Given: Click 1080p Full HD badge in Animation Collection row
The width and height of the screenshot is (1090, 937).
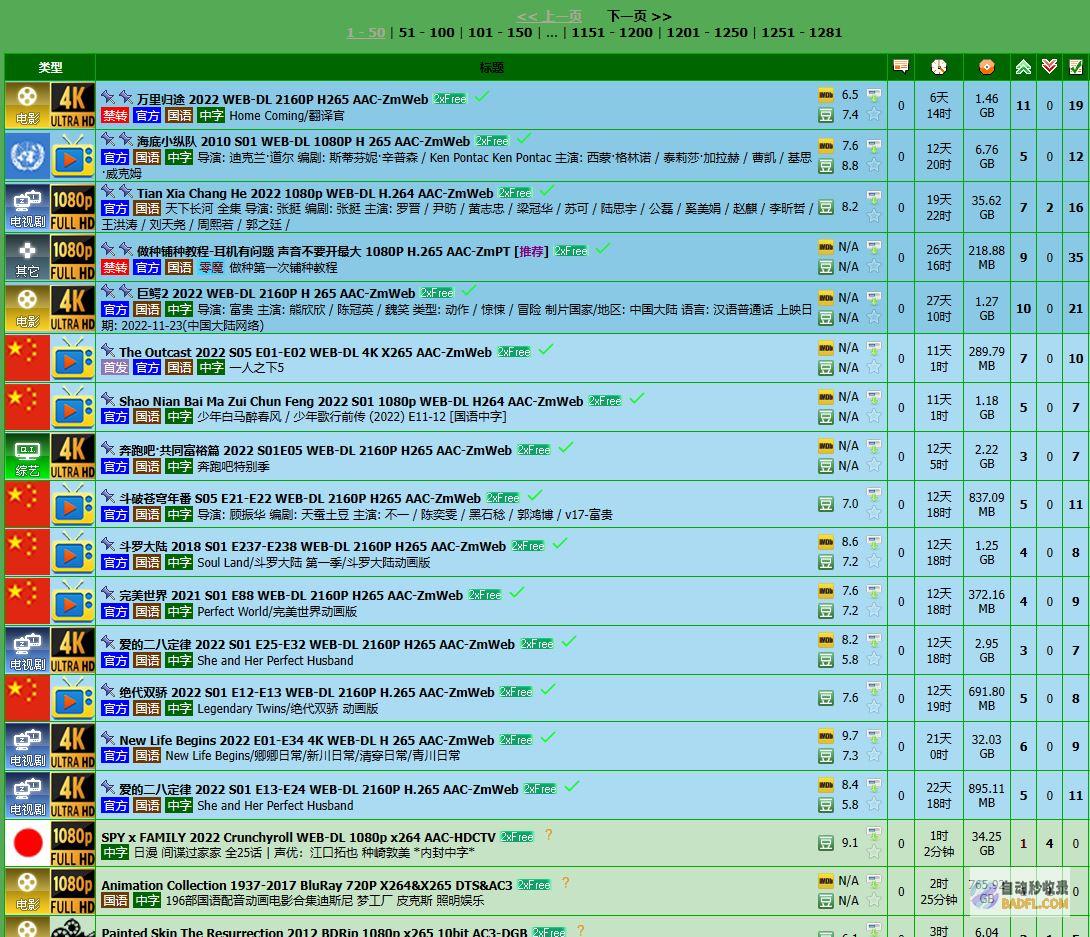Looking at the screenshot, I should click(x=72, y=891).
